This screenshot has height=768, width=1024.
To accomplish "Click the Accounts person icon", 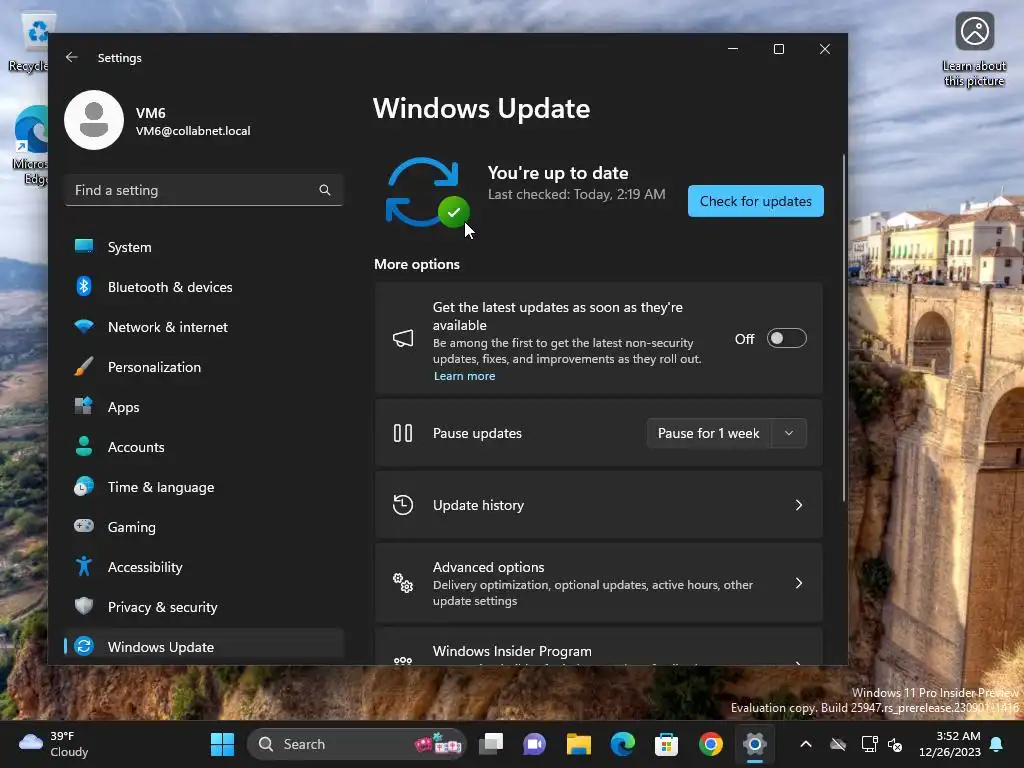I will tap(84, 446).
